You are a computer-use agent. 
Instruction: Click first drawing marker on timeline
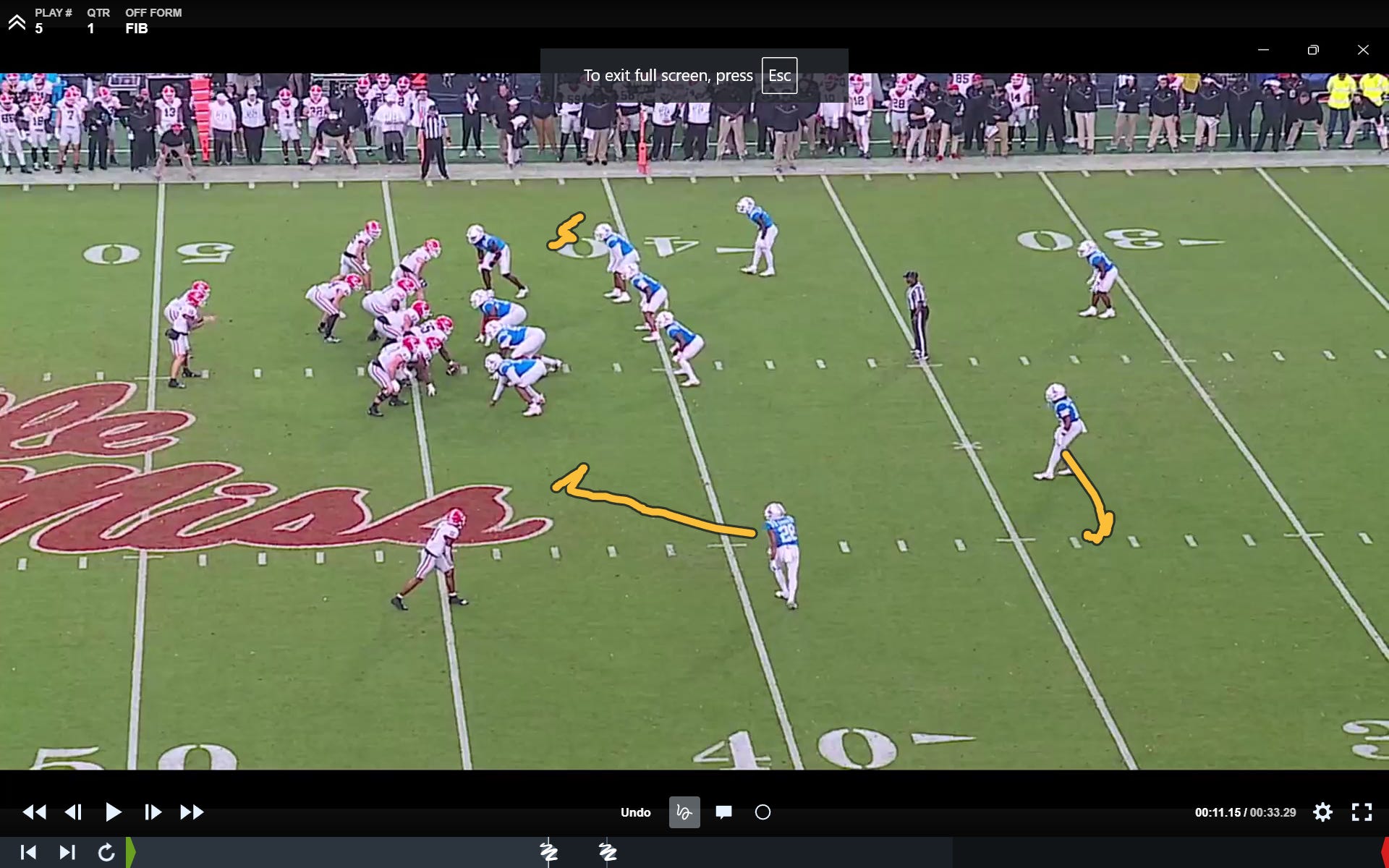pos(549,853)
